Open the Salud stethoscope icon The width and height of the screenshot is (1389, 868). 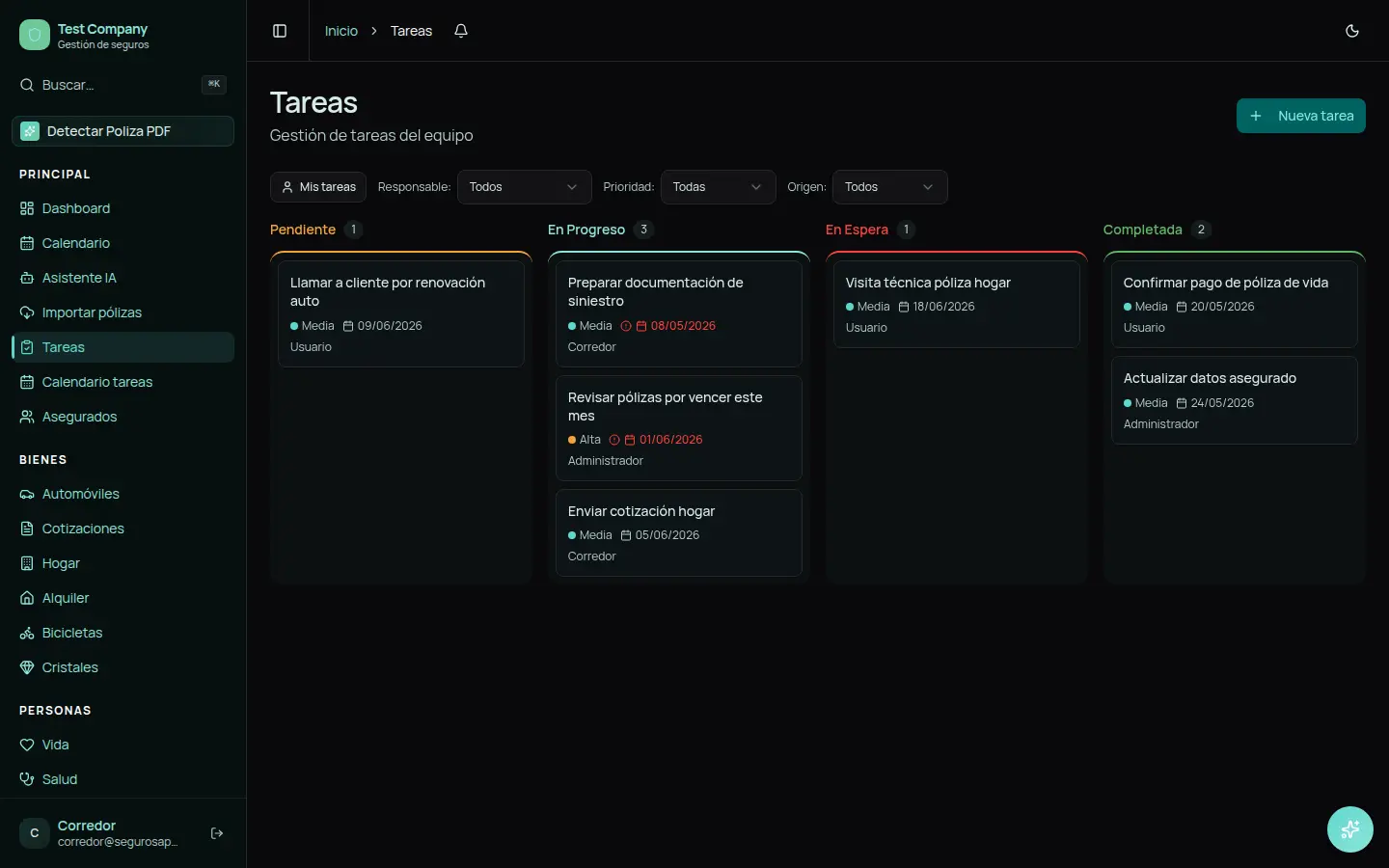click(x=27, y=779)
